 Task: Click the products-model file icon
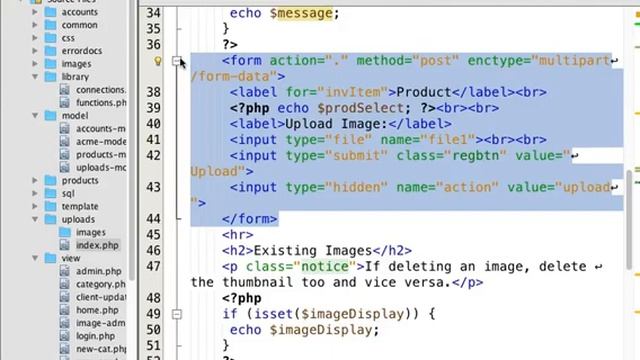(x=64, y=155)
